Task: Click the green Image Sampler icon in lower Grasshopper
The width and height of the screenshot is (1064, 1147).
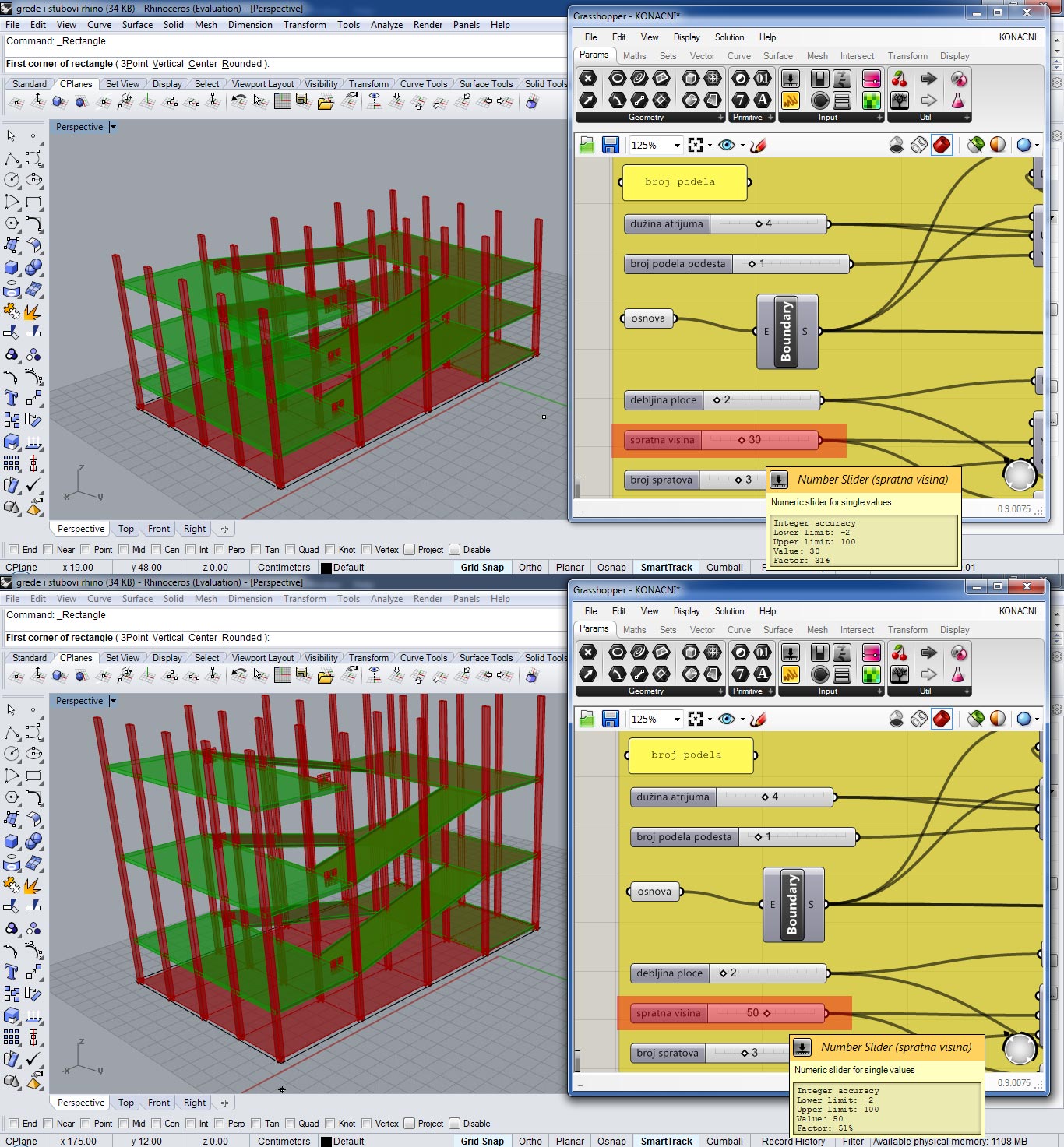Action: click(872, 674)
